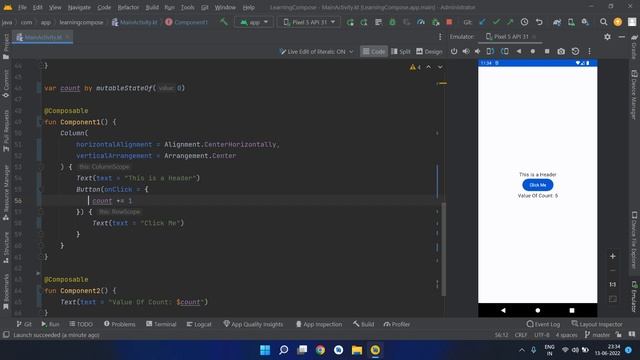Click the warnings count indicator in editor
Viewport: 640px width, 360px height.
(415, 67)
